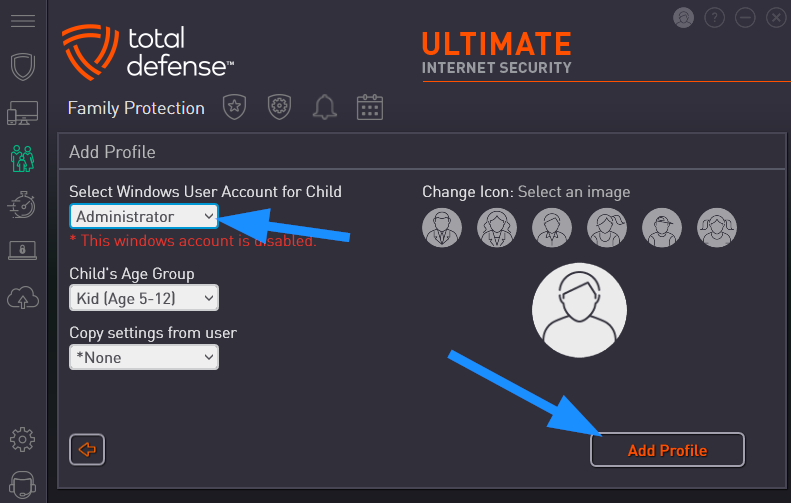Open the shield Security section in sidebar
Viewport: 791px width, 503px height.
click(x=23, y=67)
